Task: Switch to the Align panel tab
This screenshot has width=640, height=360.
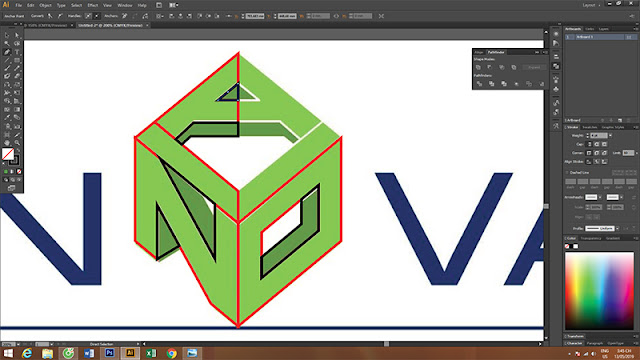Action: 479,52
